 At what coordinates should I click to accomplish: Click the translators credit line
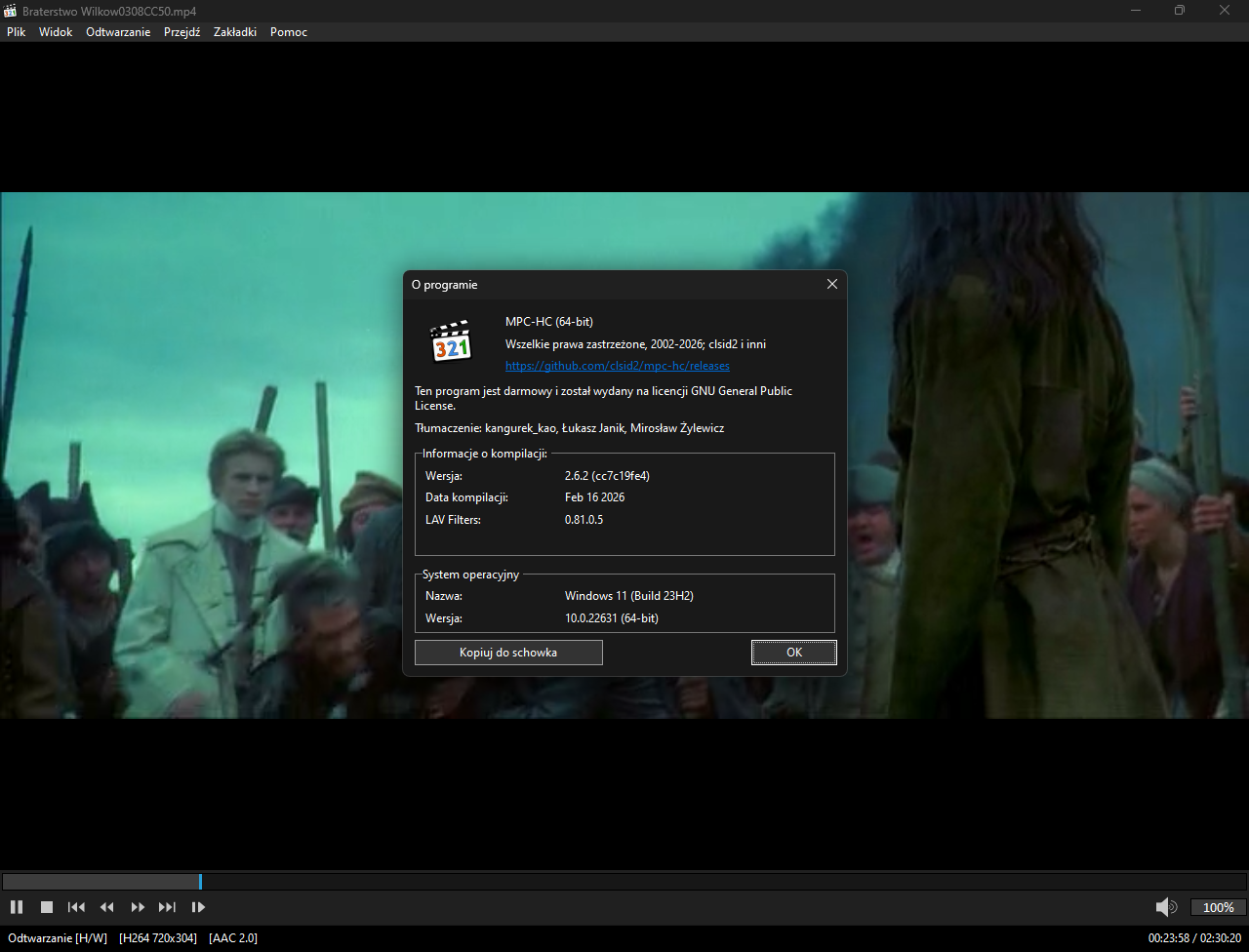click(x=570, y=428)
